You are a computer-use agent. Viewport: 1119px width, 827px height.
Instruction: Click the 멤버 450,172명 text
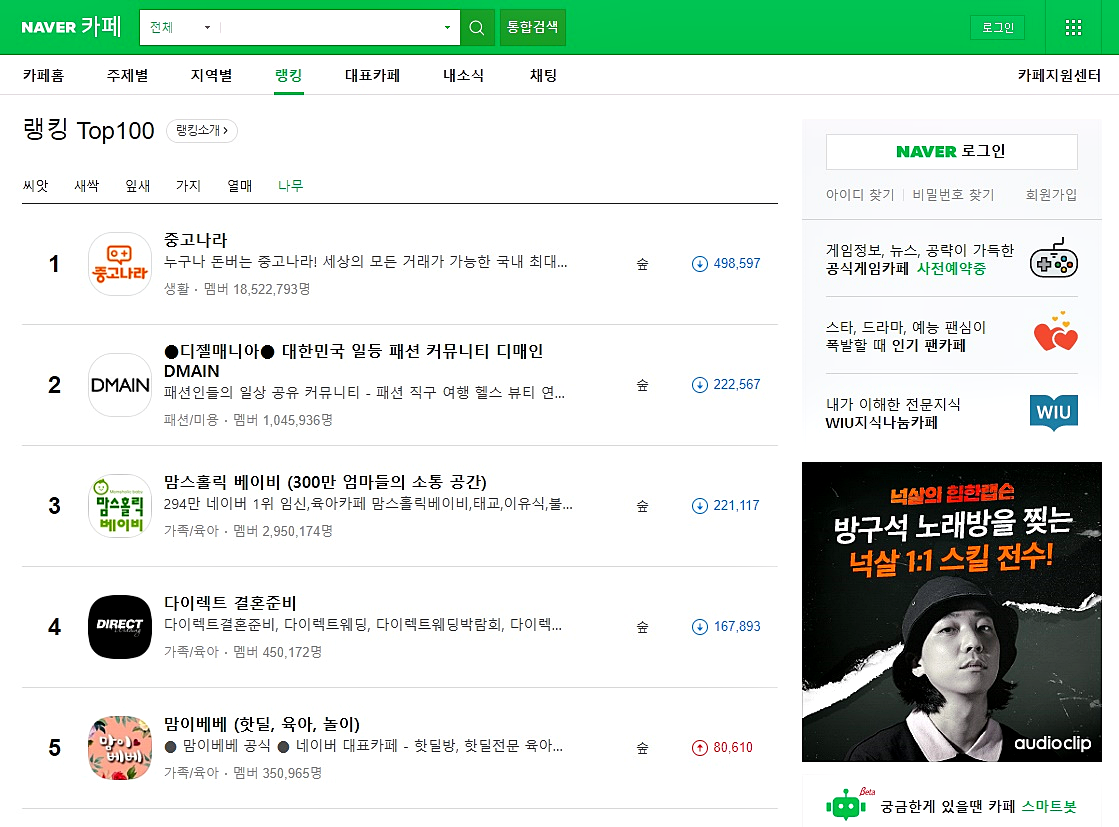(x=278, y=652)
